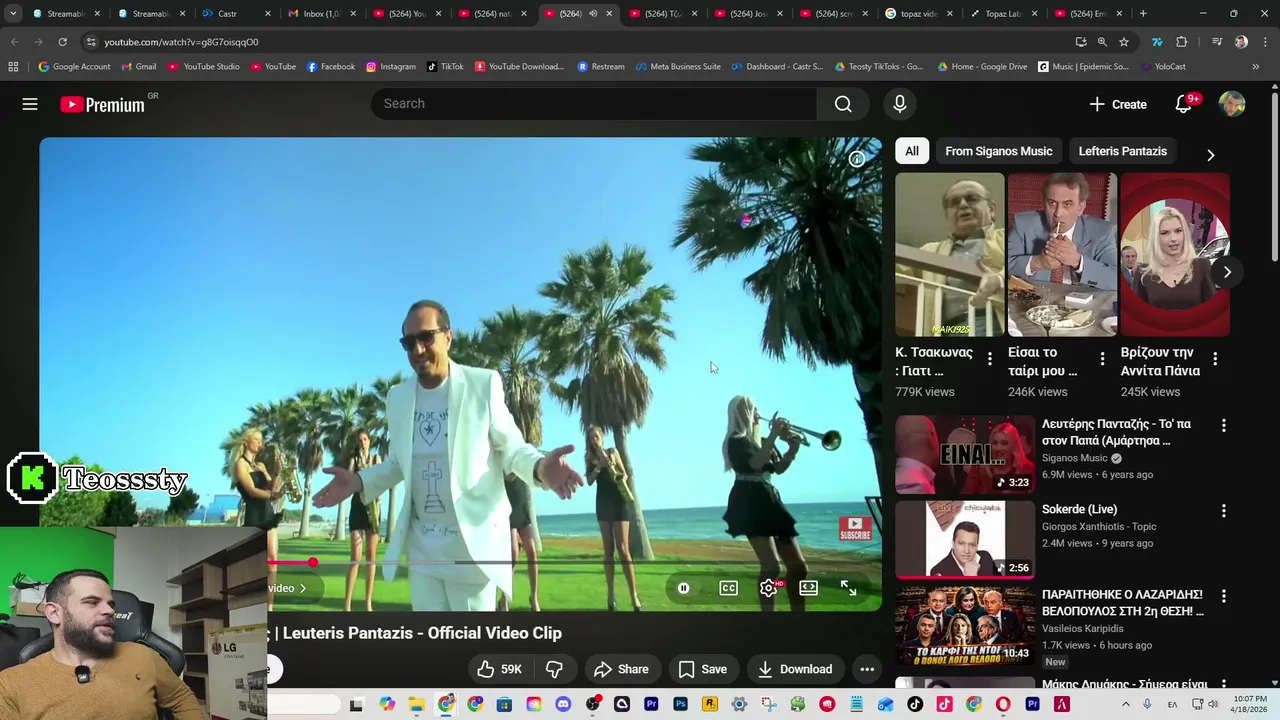This screenshot has height=720, width=1280.
Task: Toggle closed captions on the player
Action: (x=729, y=588)
